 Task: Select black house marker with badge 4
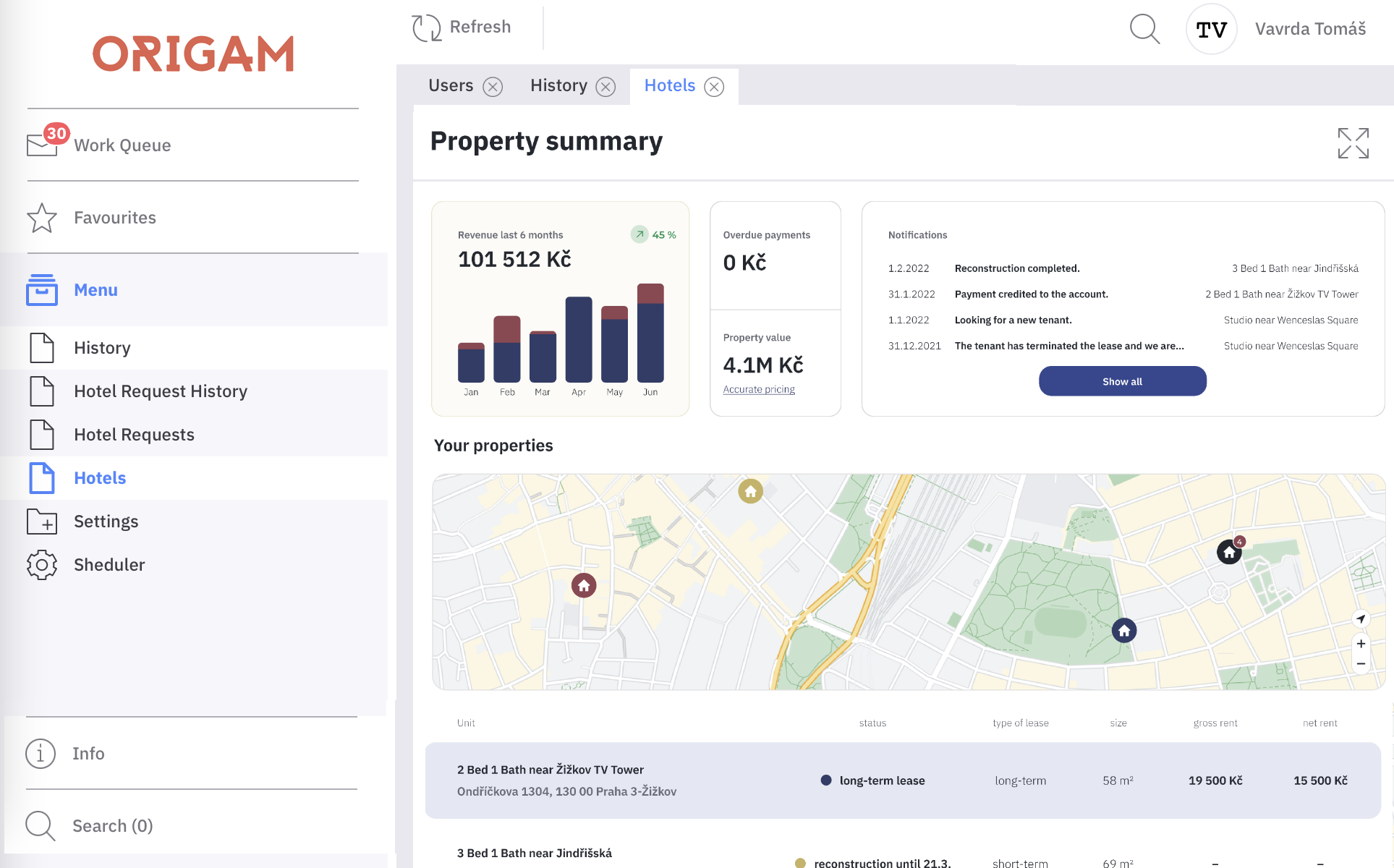(x=1229, y=553)
